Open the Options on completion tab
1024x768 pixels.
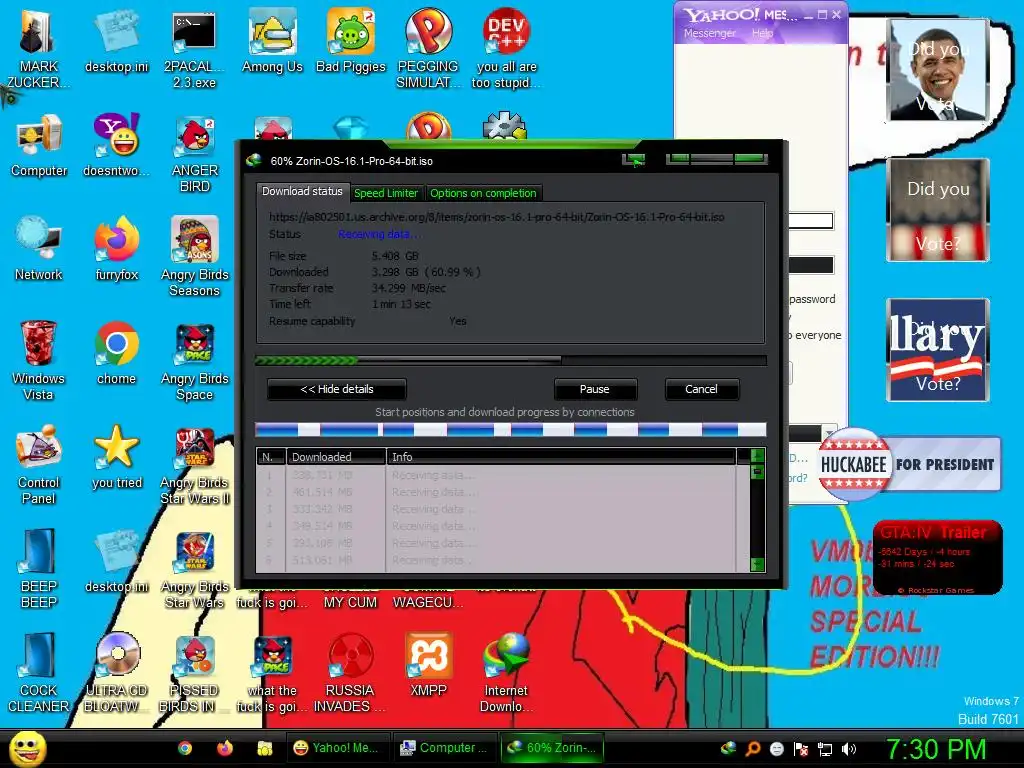(483, 193)
